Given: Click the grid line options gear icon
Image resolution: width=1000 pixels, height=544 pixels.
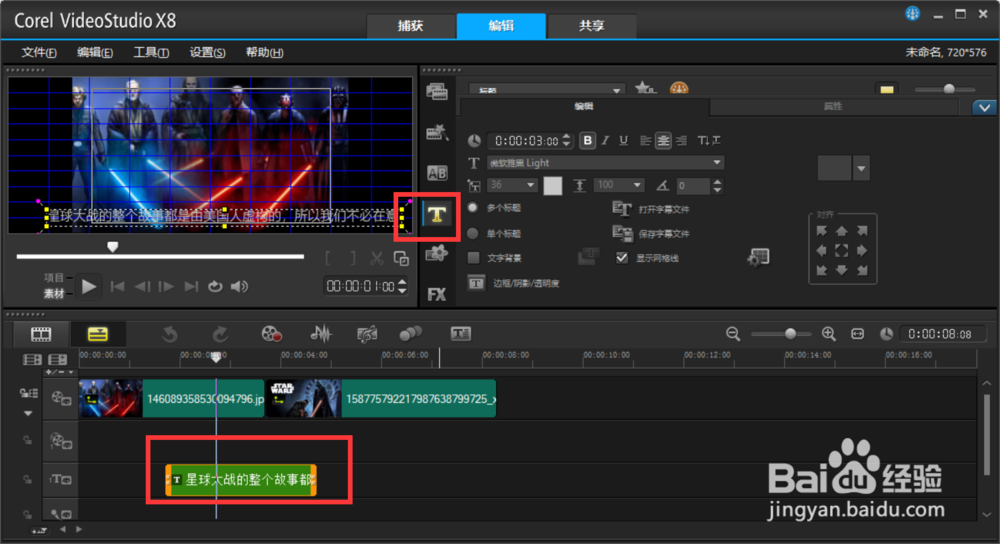Looking at the screenshot, I should click(x=758, y=258).
